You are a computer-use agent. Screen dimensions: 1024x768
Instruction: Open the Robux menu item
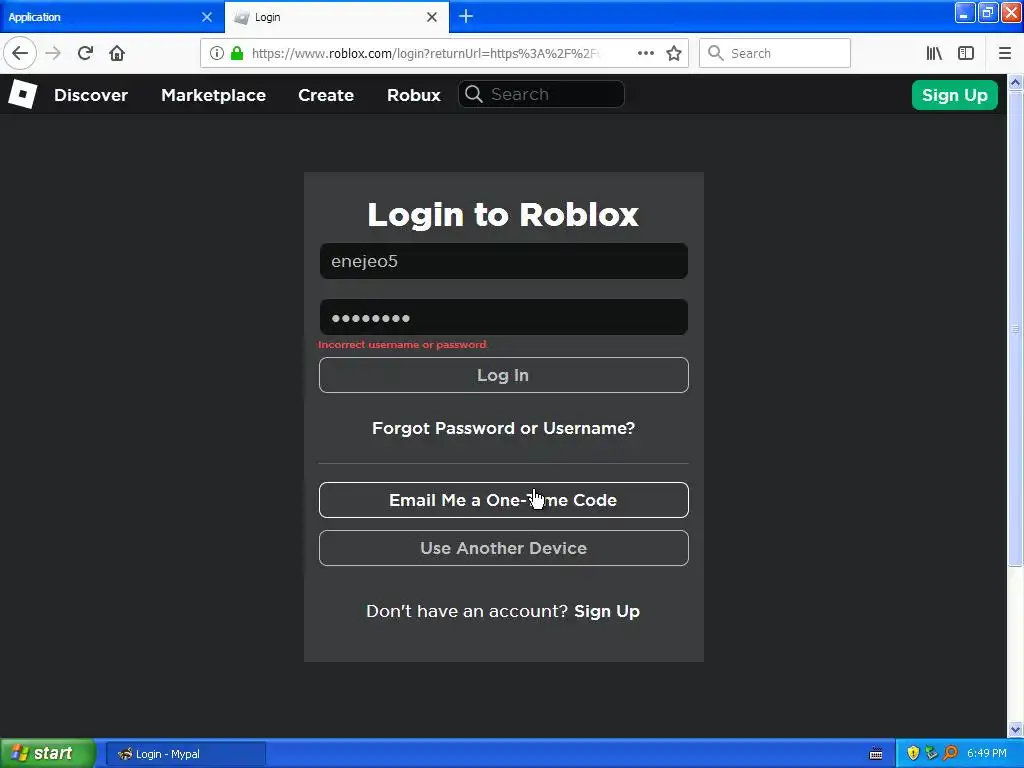tap(413, 95)
